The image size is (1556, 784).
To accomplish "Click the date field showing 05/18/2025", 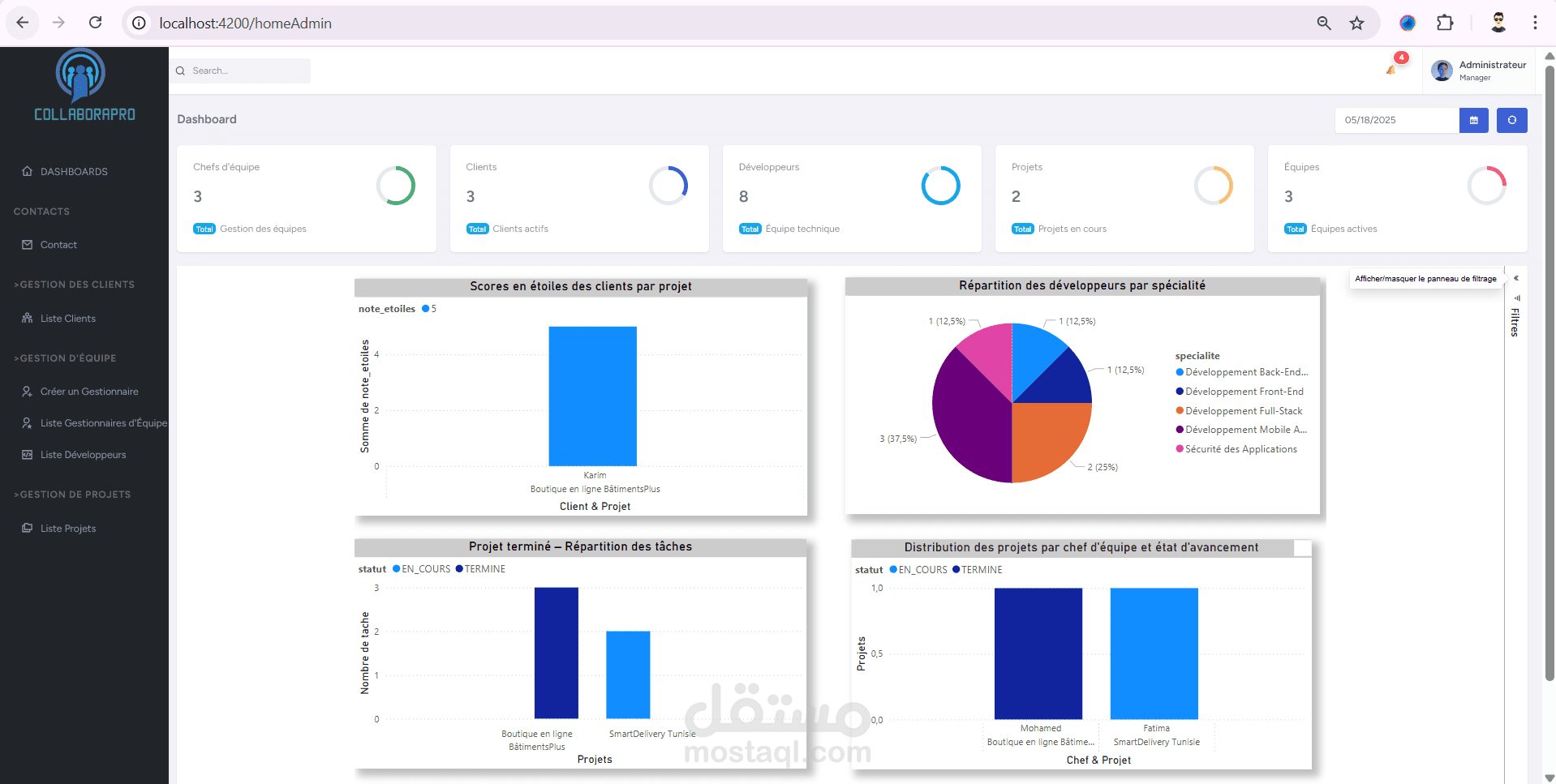I will point(1396,120).
